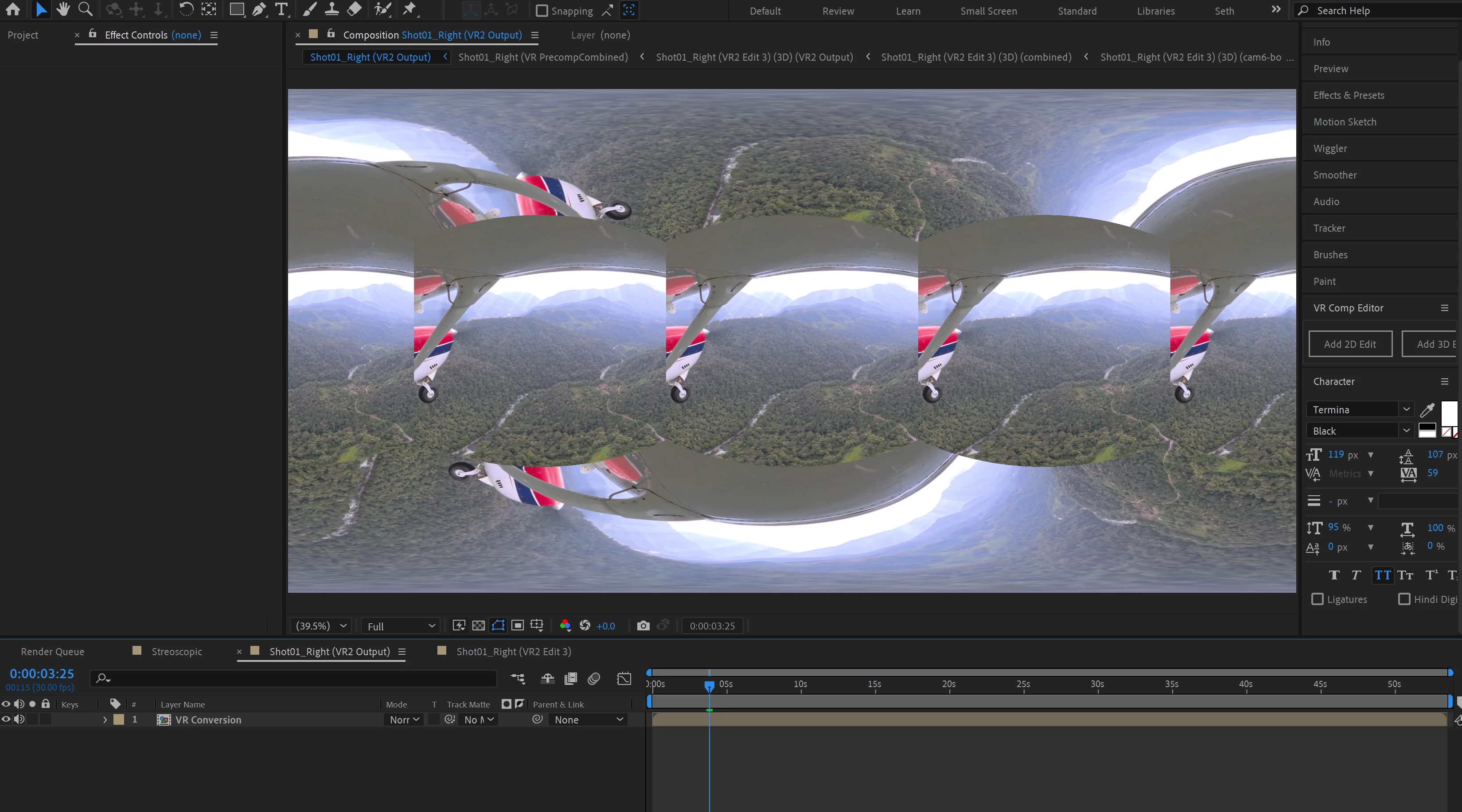Open the Effects & Presets panel
The width and height of the screenshot is (1462, 812).
[1349, 95]
